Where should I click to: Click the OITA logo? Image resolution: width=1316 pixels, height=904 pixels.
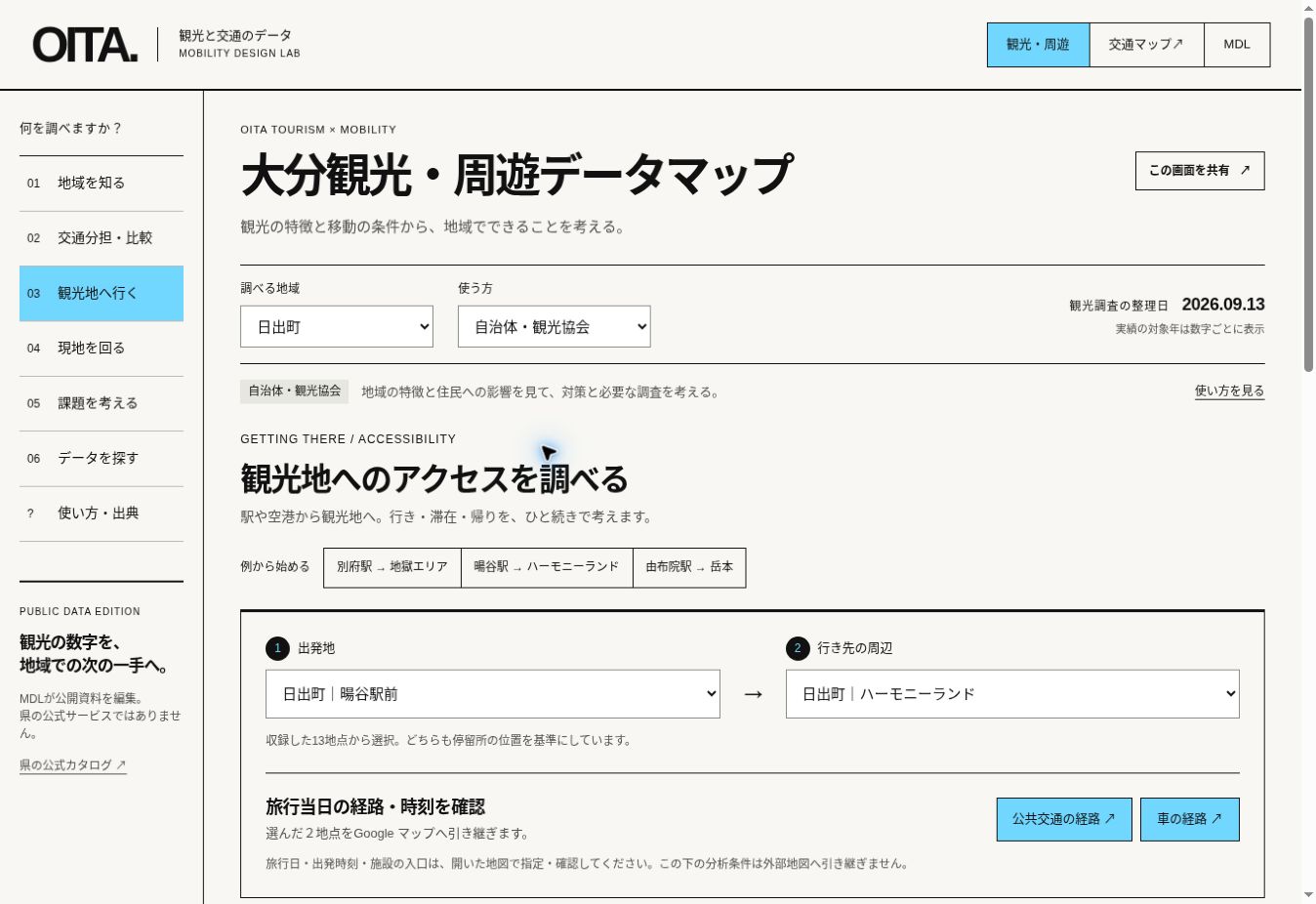86,45
